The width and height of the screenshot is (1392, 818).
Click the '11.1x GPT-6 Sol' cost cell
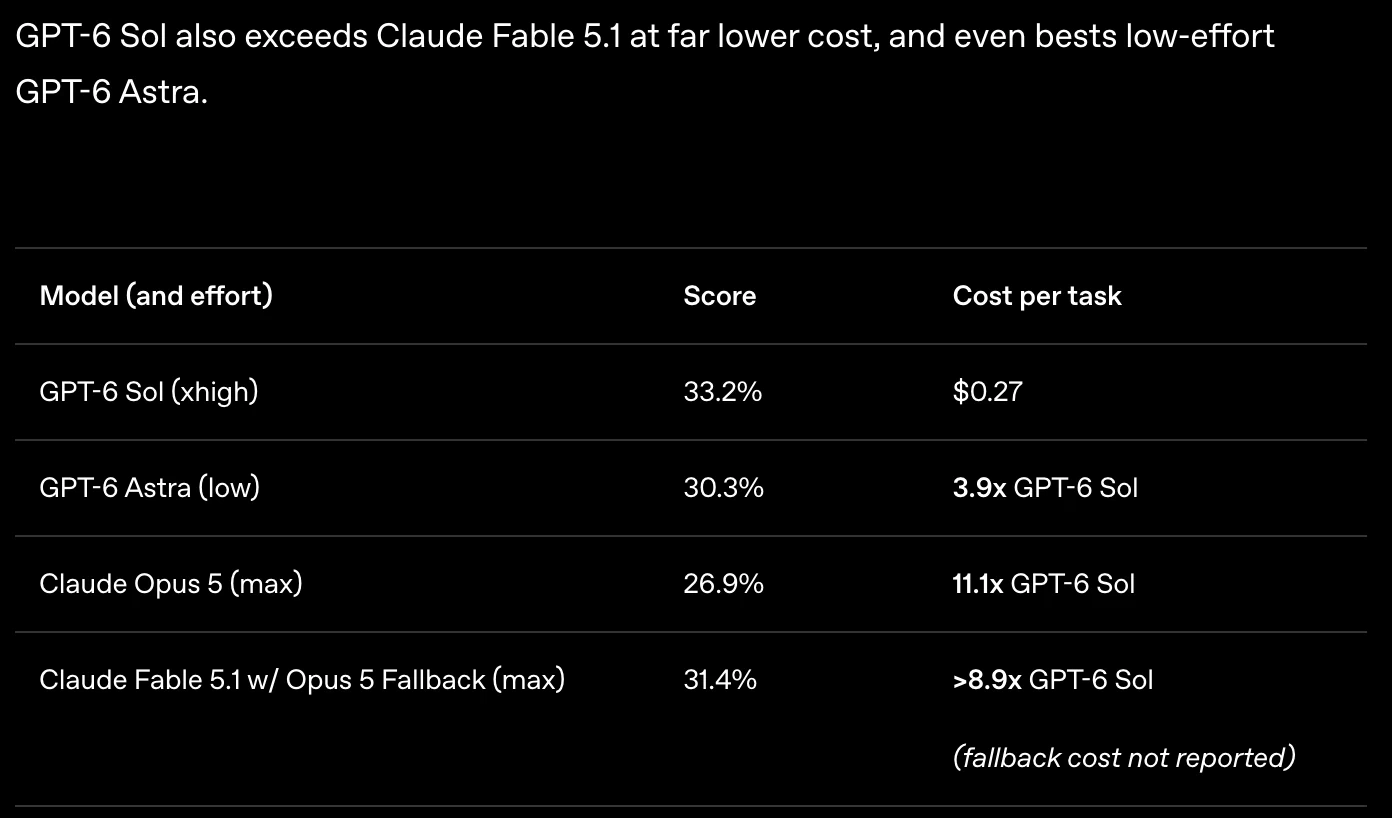click(x=1044, y=583)
